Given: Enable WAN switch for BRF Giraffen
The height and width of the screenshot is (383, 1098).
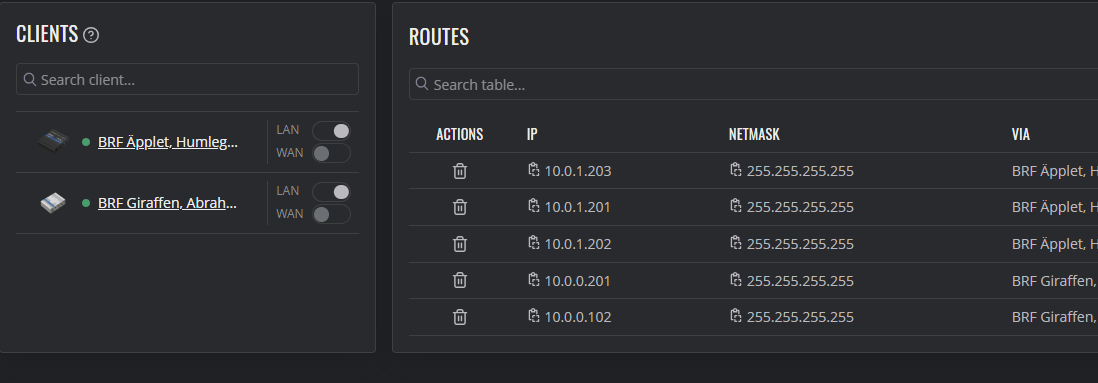Looking at the screenshot, I should click(x=331, y=214).
